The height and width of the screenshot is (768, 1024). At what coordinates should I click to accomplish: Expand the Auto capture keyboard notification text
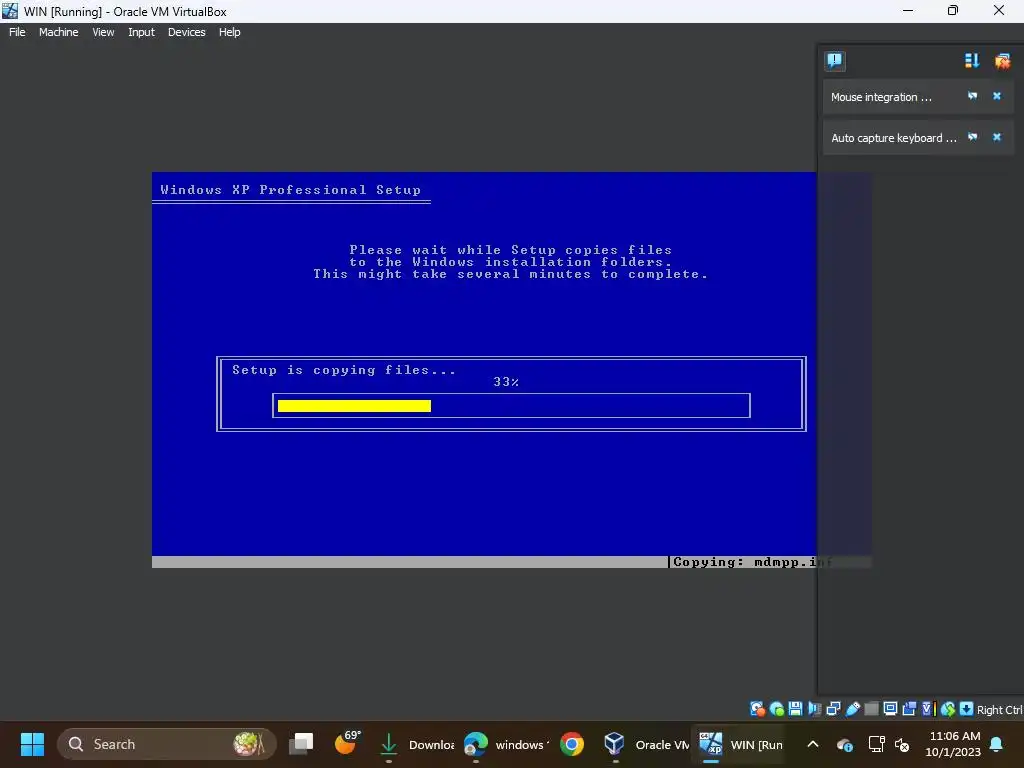click(x=893, y=138)
